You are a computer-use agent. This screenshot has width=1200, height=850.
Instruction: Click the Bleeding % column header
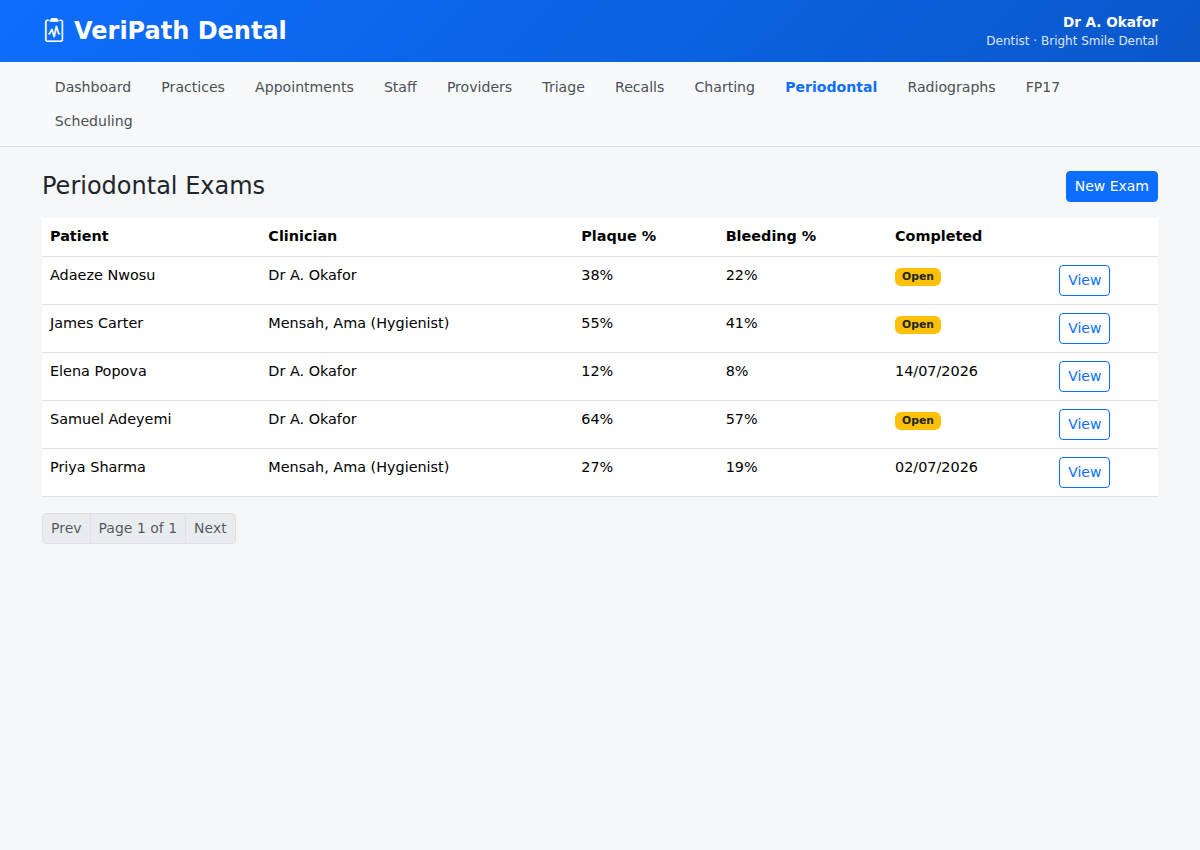point(771,236)
